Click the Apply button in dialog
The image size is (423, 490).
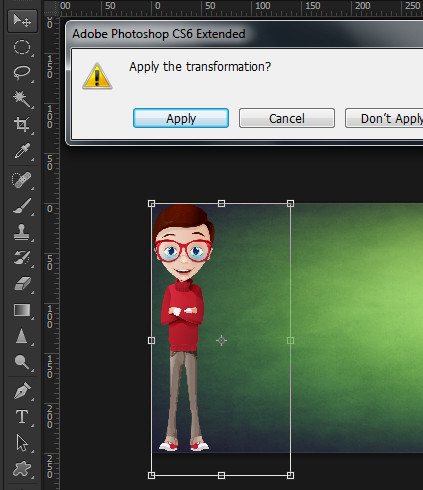181,118
